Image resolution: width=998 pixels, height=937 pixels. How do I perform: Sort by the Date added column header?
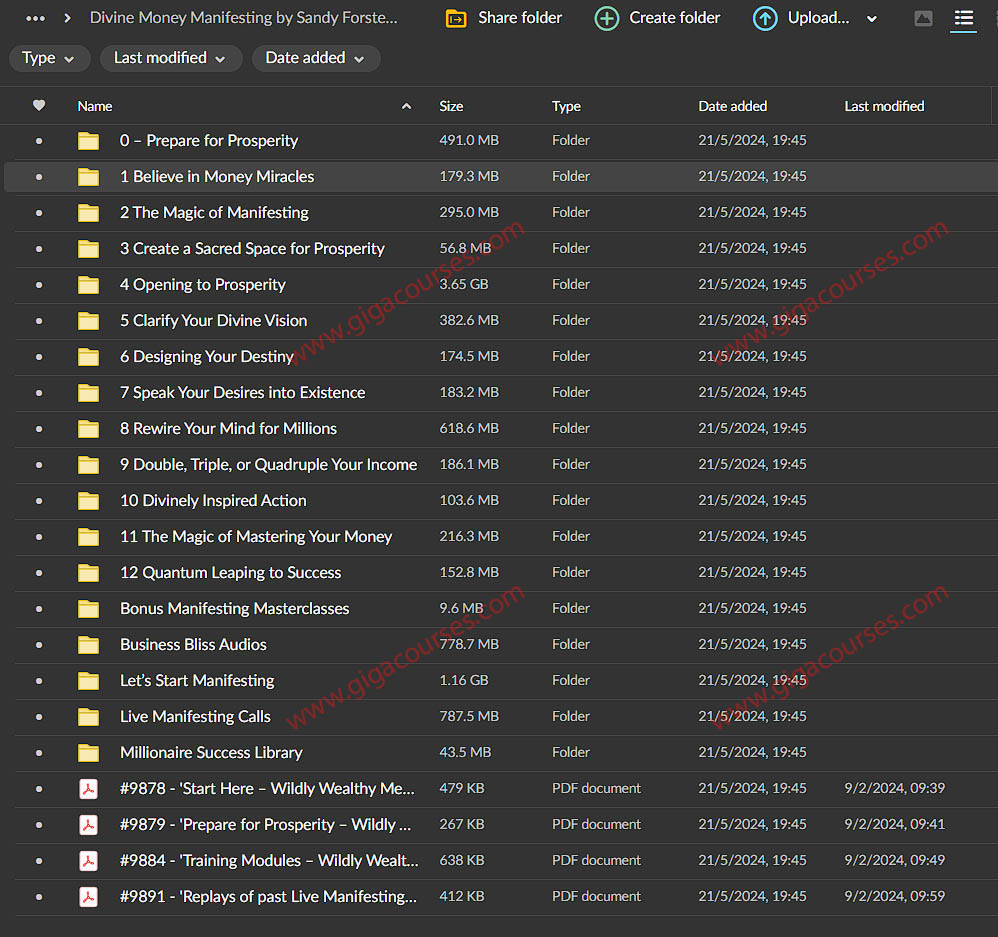coord(732,106)
